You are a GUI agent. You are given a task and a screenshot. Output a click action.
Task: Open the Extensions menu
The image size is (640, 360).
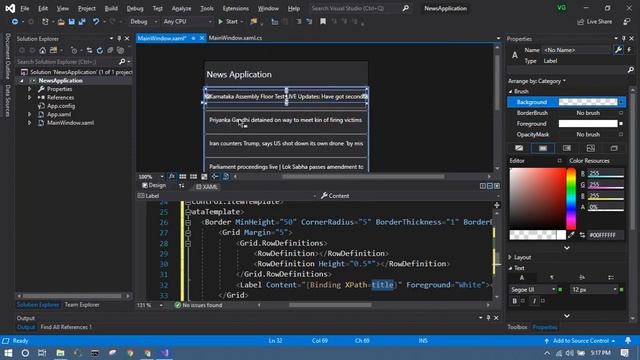tap(236, 8)
